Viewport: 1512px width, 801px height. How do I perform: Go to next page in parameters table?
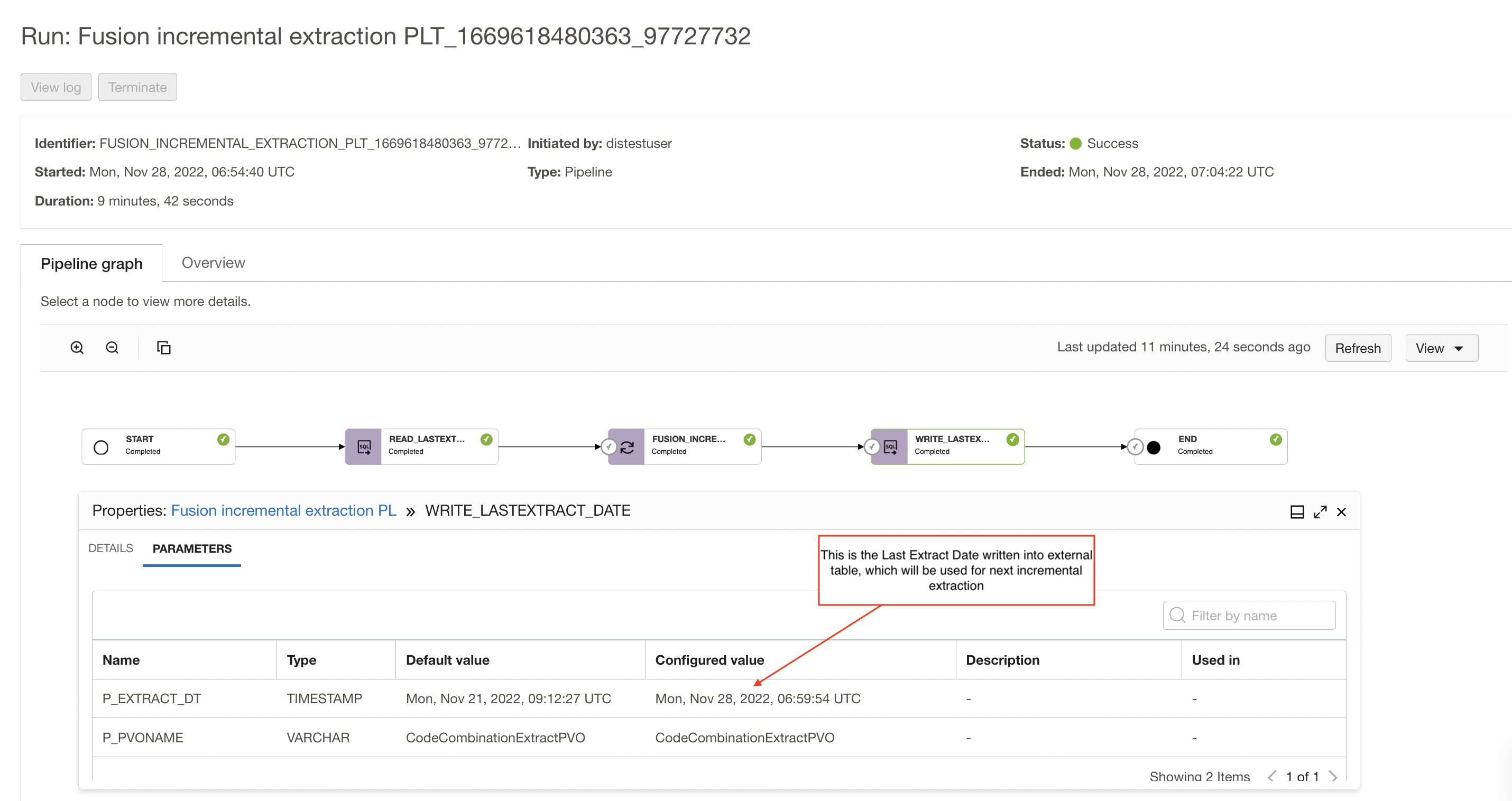(1335, 776)
